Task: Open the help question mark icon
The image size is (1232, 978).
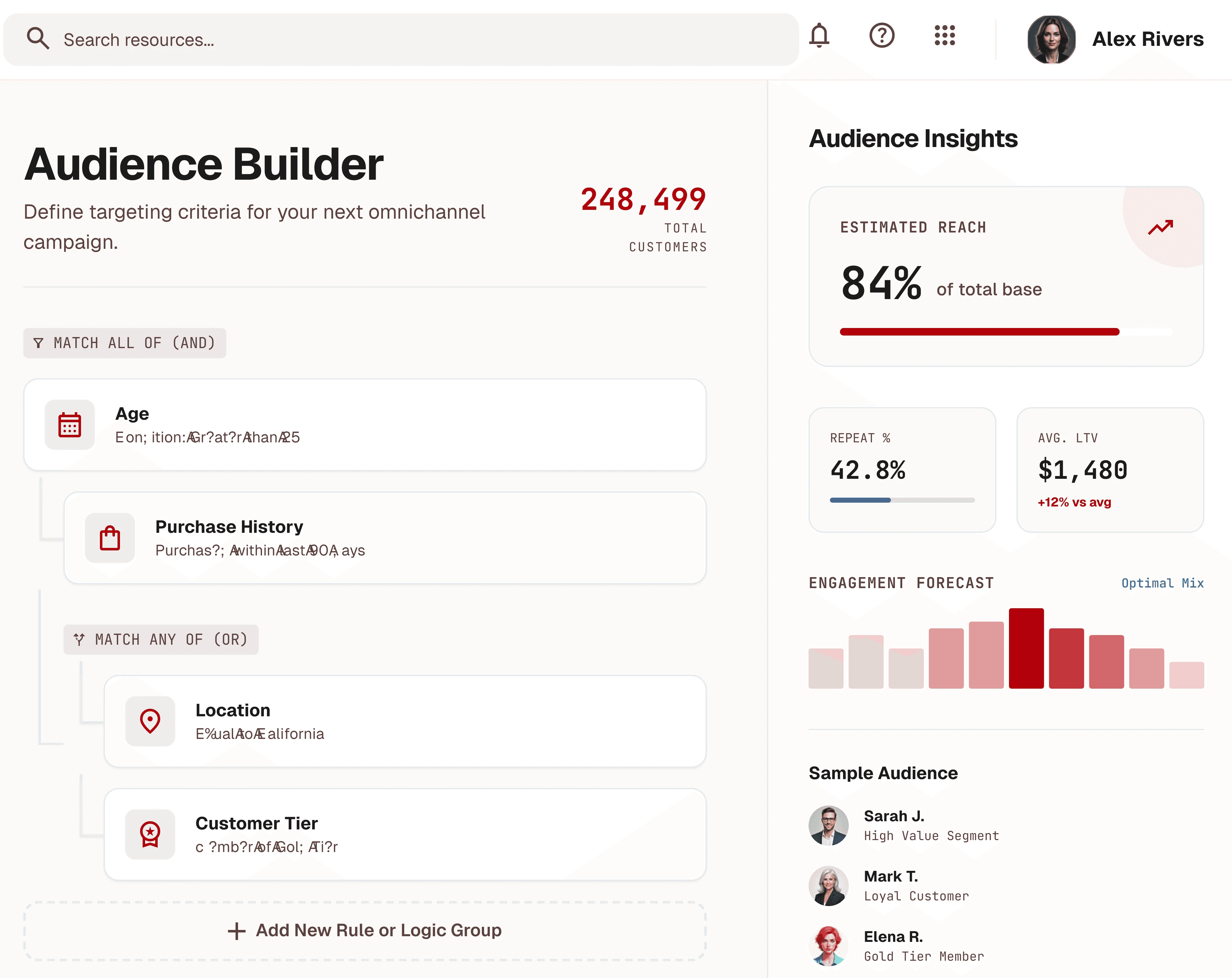Action: pos(882,36)
